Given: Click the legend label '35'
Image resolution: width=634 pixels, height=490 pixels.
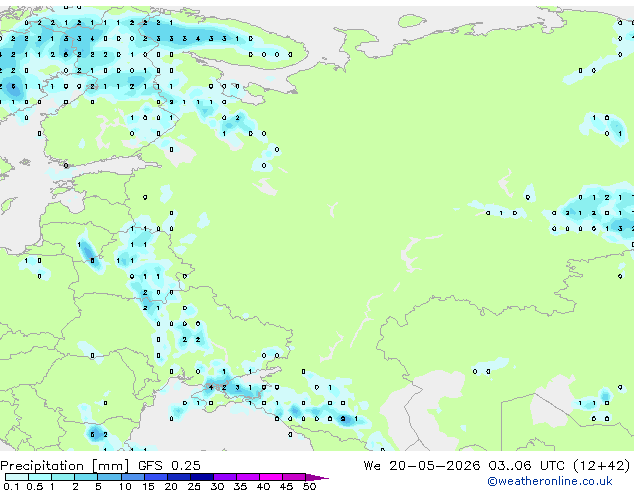Looking at the screenshot, I should tap(240, 486).
